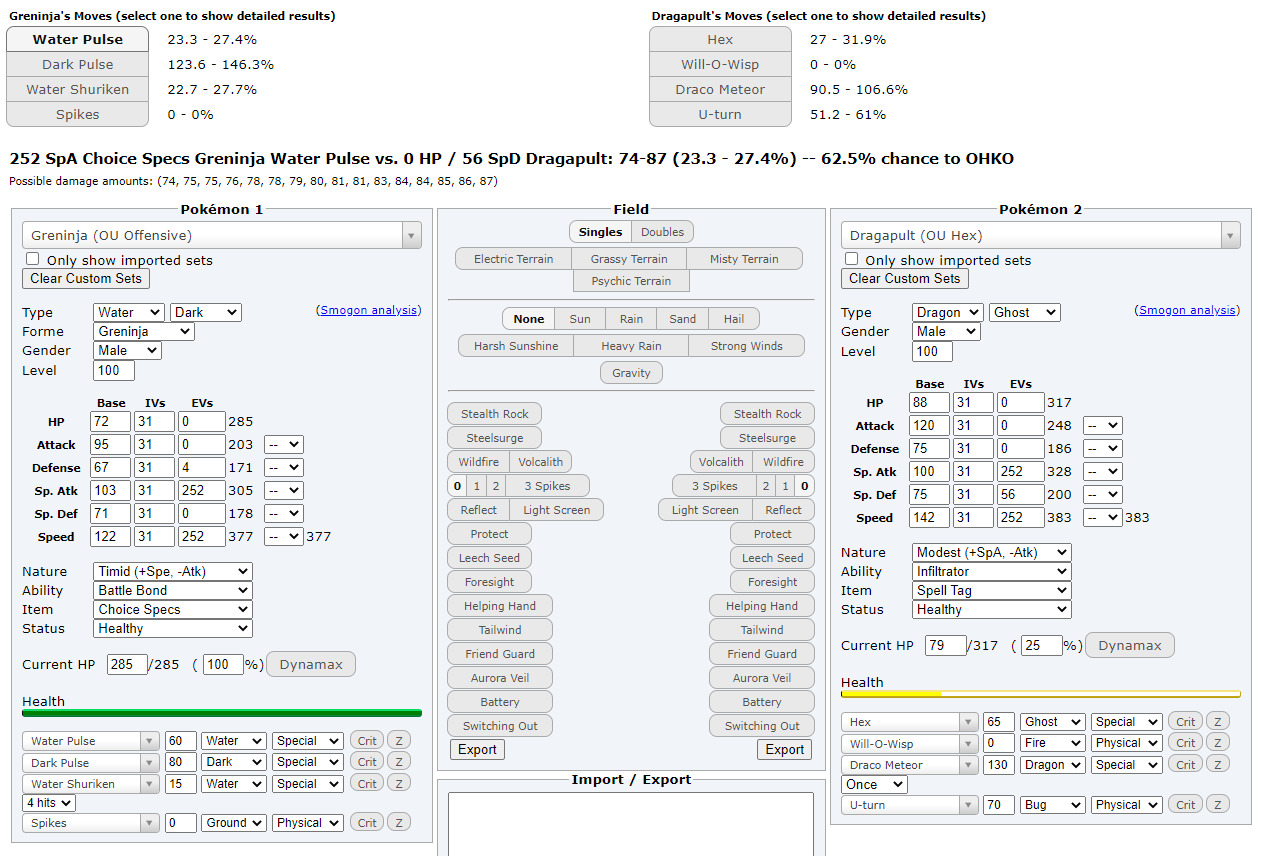Click Export button below Pokémon 1's field side

point(478,749)
